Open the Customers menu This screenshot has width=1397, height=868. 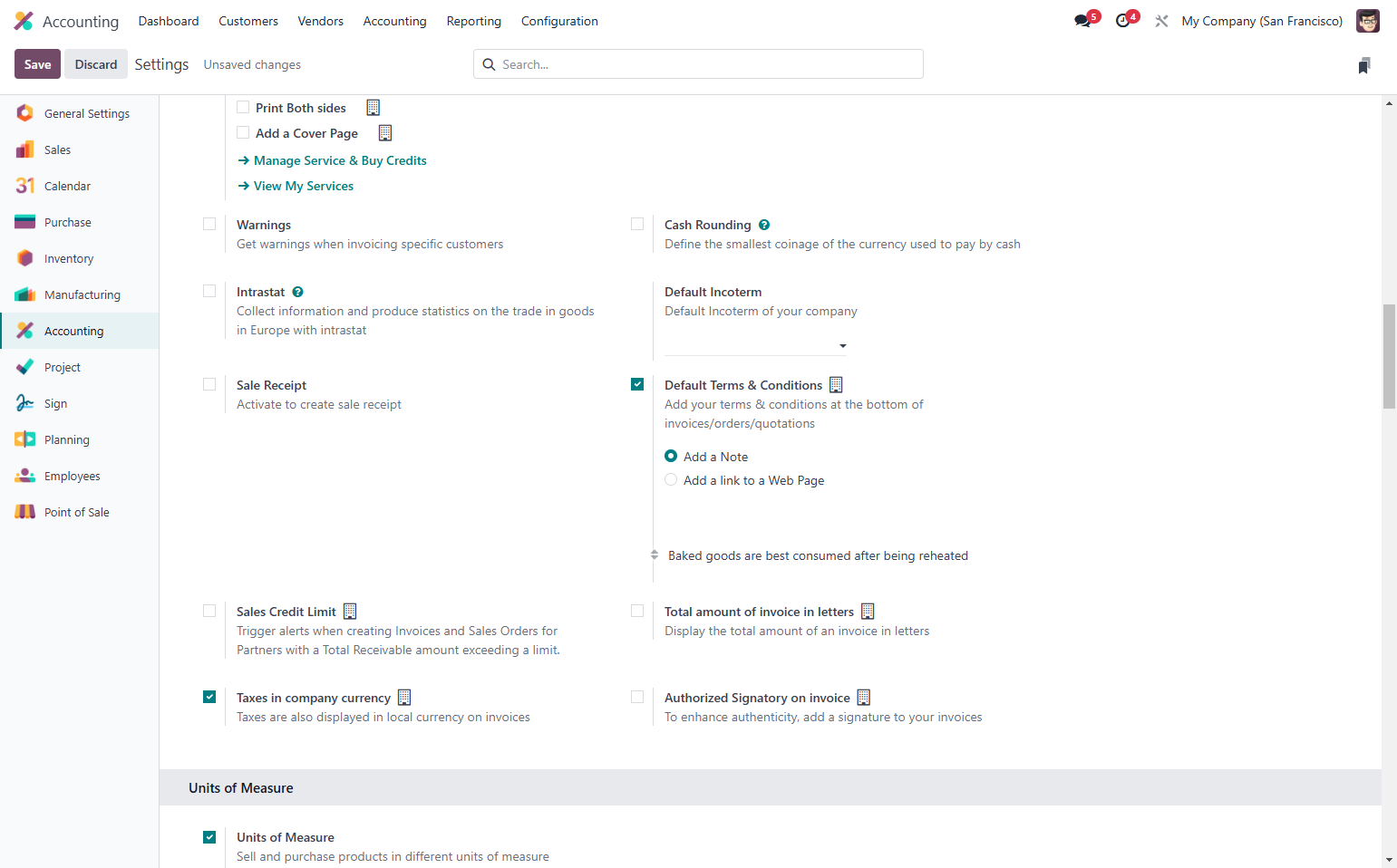[x=248, y=21]
